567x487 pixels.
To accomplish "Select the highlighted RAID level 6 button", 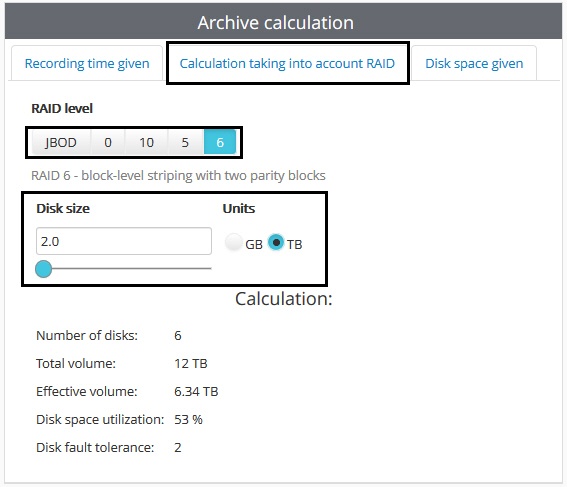I will point(220,142).
